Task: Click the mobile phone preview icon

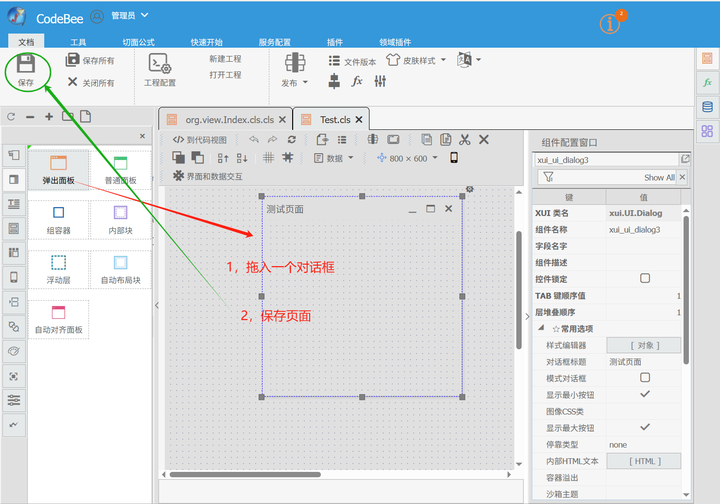Action: [x=454, y=158]
